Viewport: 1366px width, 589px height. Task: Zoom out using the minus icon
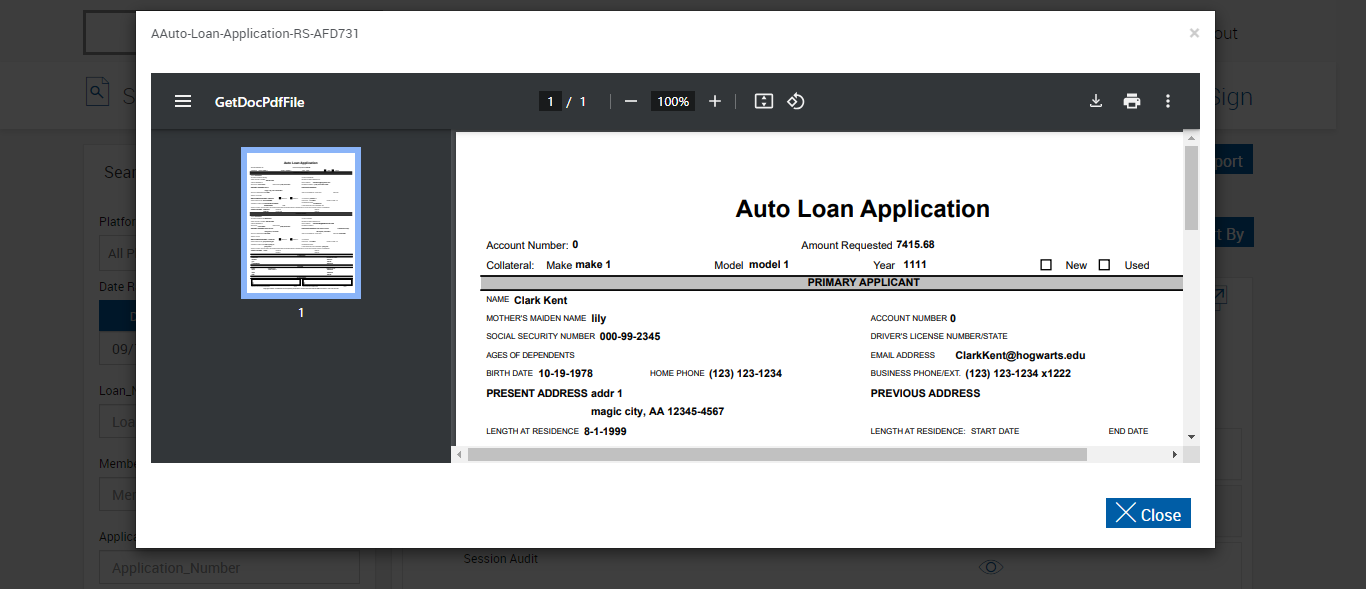pos(631,101)
